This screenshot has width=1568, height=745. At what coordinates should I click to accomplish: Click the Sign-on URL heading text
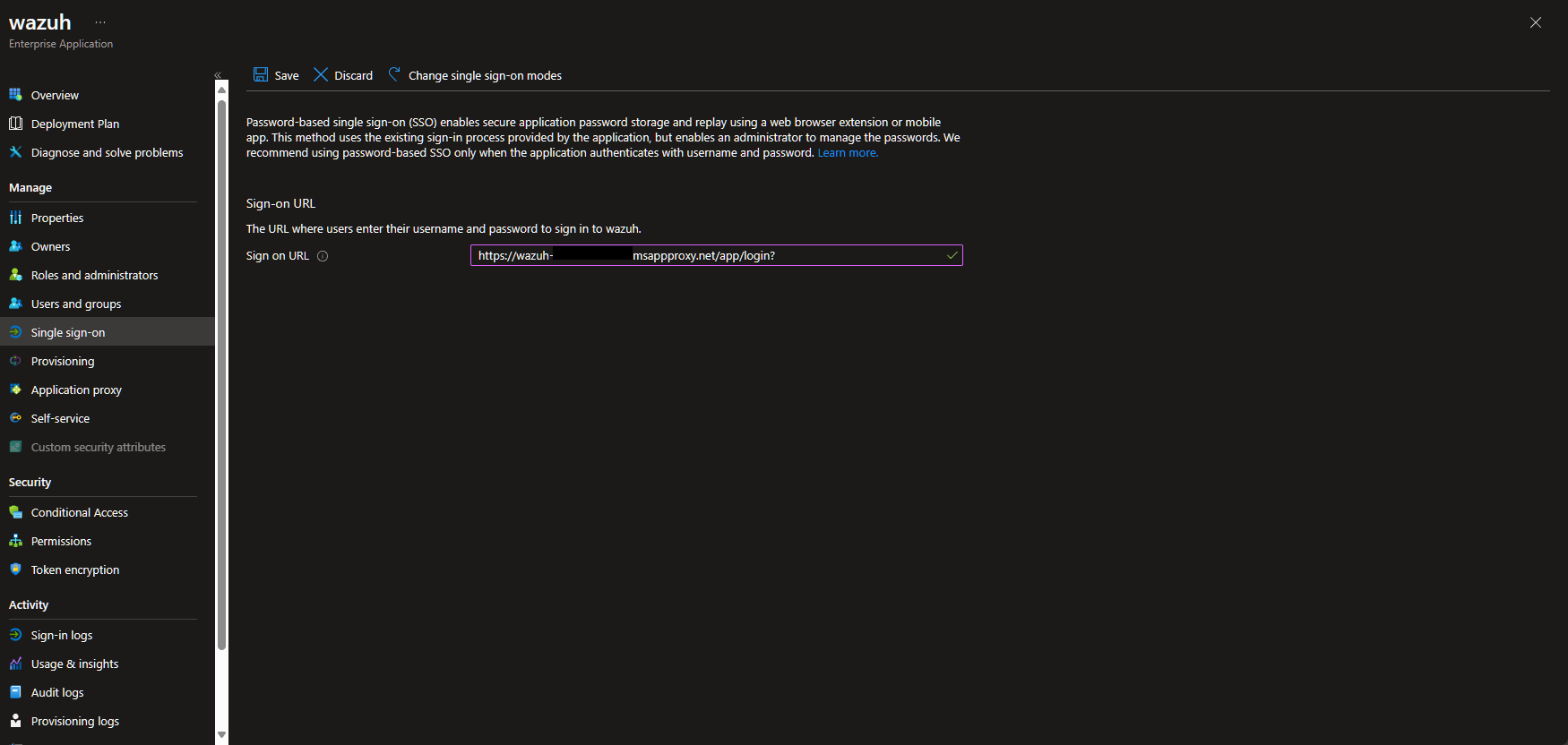(x=280, y=203)
